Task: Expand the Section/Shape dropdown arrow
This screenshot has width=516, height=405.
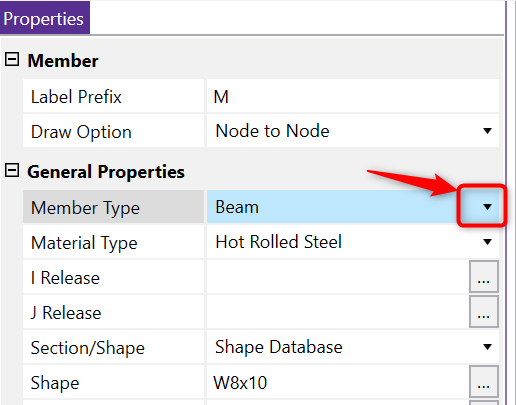Action: click(487, 347)
